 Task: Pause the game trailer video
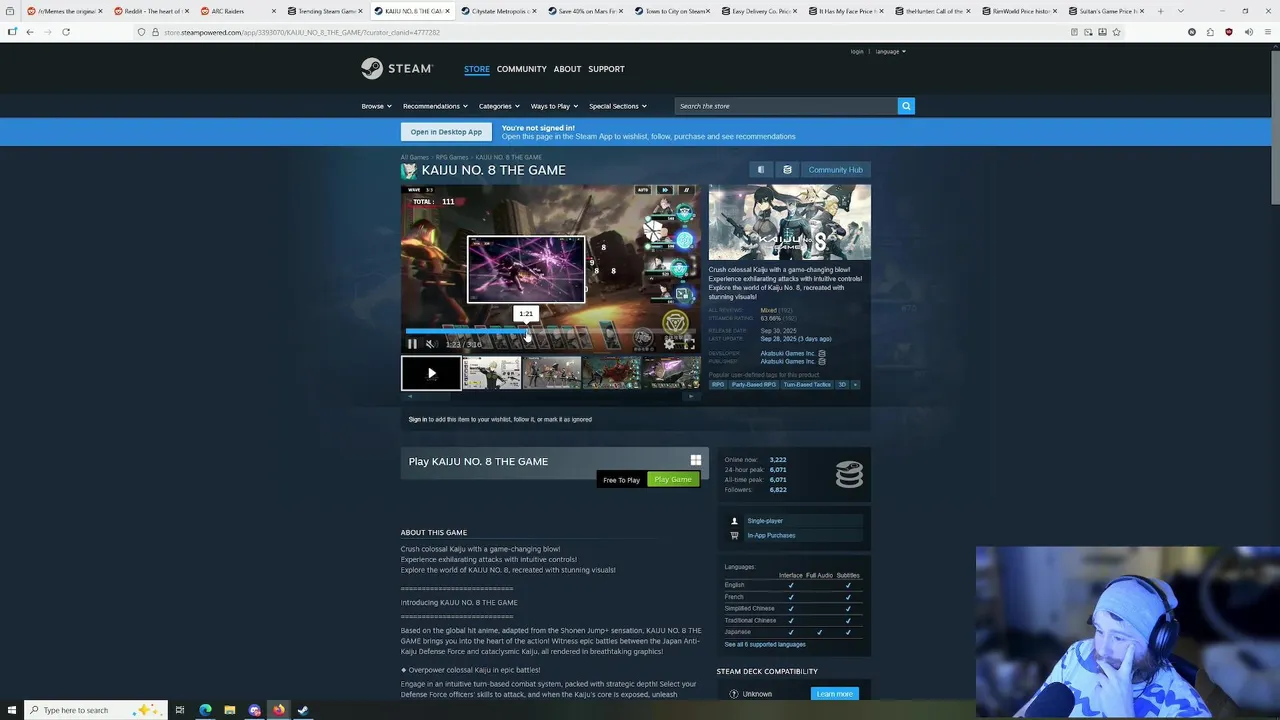coord(412,344)
